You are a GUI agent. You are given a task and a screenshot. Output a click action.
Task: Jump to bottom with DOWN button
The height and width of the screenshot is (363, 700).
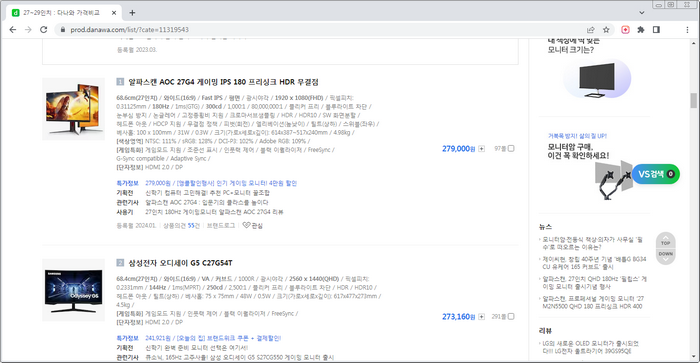pos(666,256)
